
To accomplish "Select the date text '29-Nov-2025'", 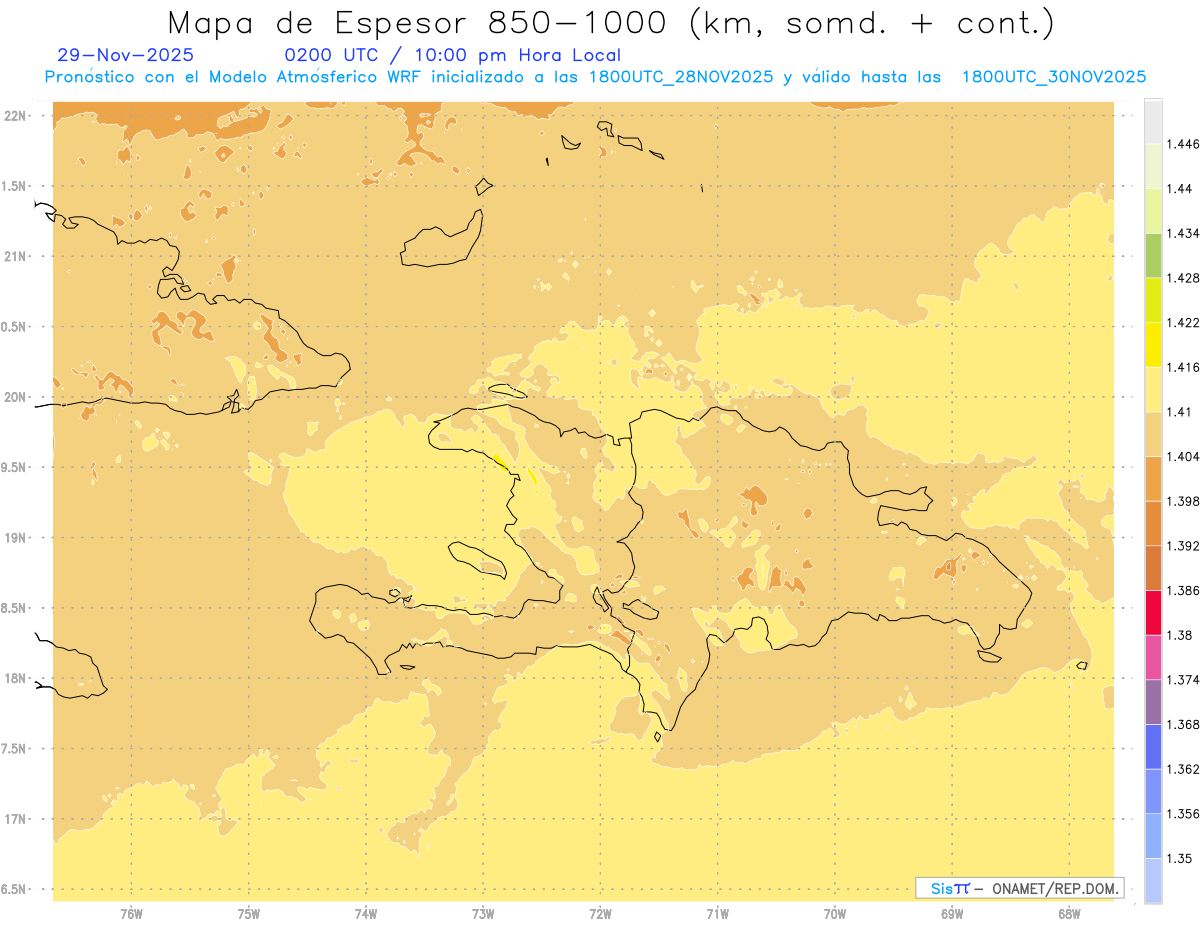I will point(126,55).
